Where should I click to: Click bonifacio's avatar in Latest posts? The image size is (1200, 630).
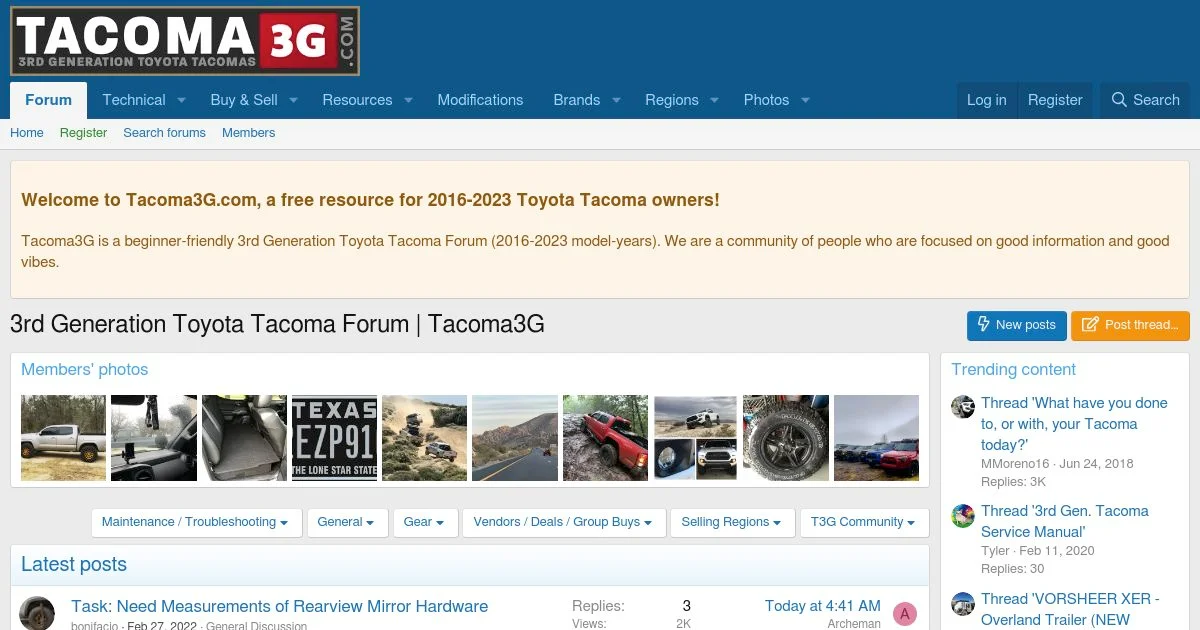pyautogui.click(x=37, y=613)
